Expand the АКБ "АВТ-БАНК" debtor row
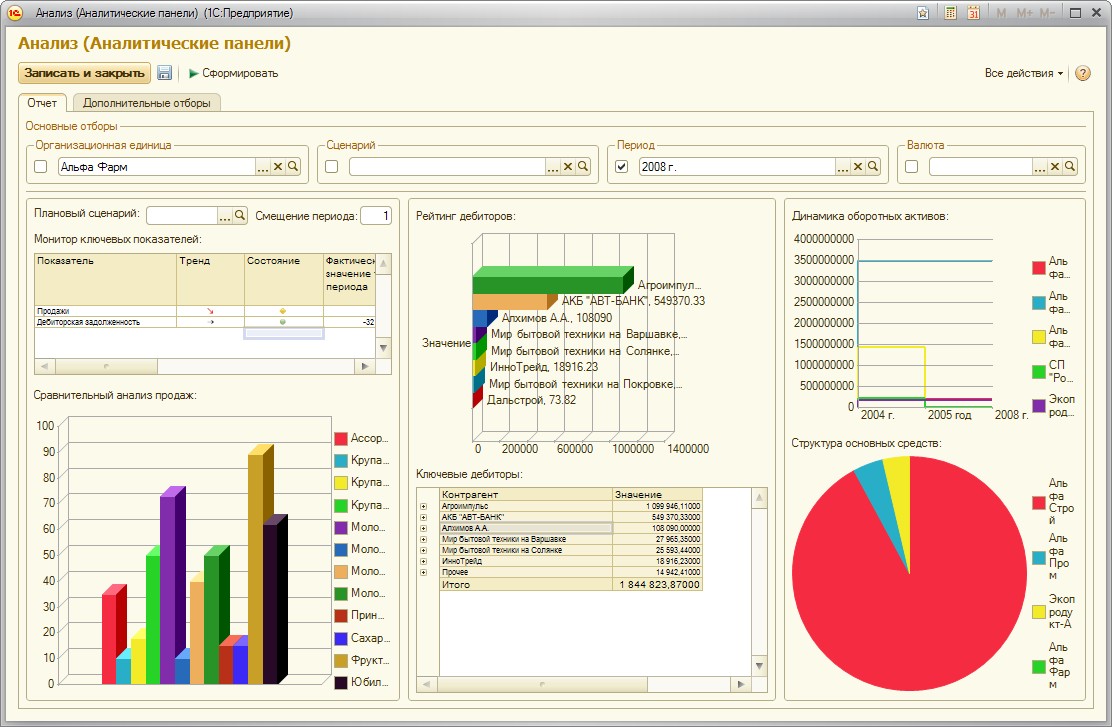The height and width of the screenshot is (727, 1112). pyautogui.click(x=423, y=517)
